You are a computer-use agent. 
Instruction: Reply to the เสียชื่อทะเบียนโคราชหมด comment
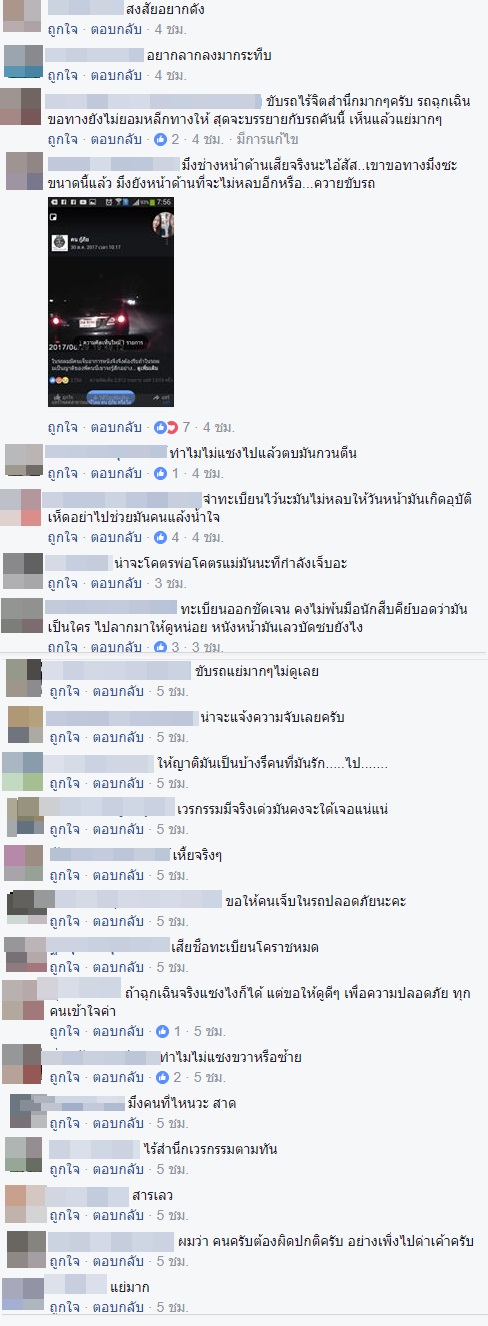118,967
